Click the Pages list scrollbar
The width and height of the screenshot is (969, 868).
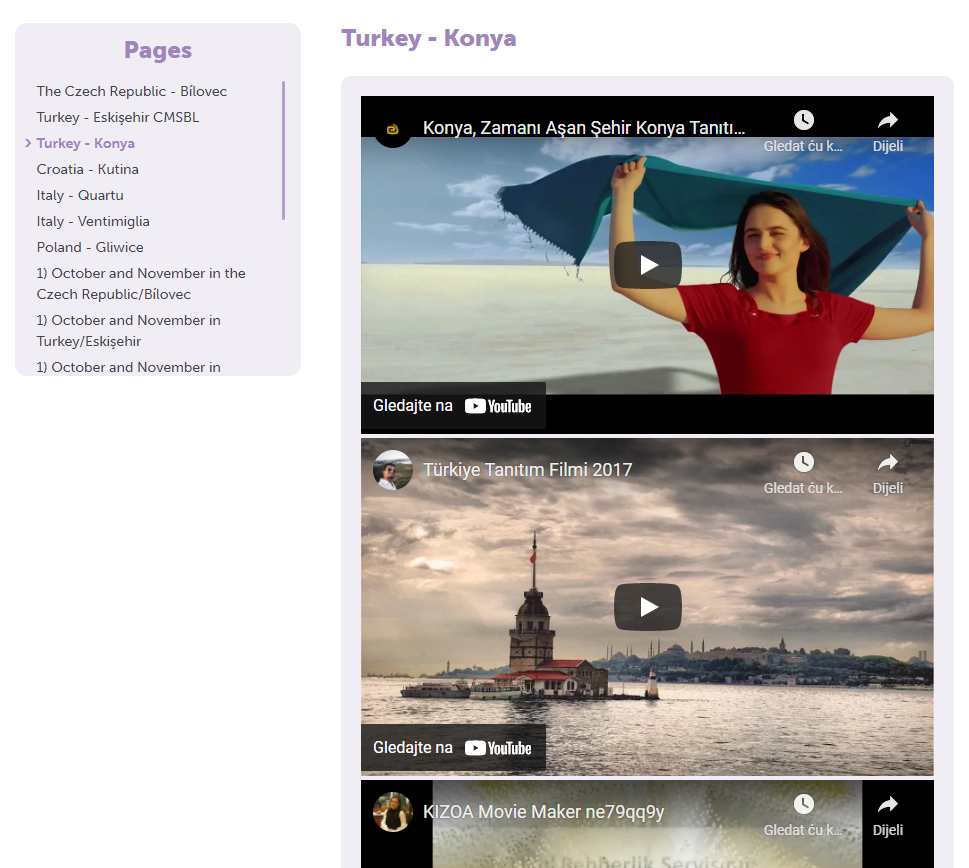(x=283, y=150)
